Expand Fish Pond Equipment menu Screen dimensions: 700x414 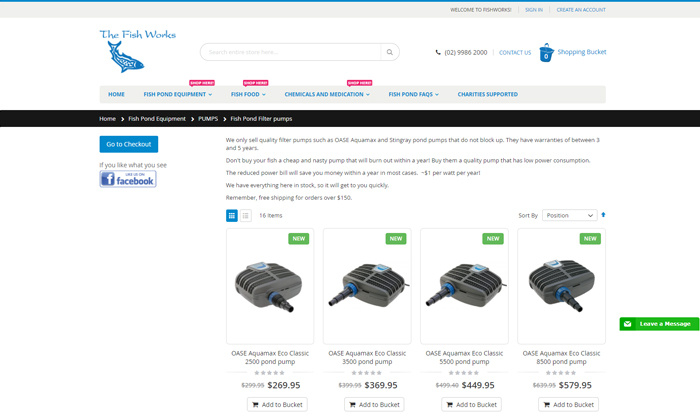tap(178, 95)
